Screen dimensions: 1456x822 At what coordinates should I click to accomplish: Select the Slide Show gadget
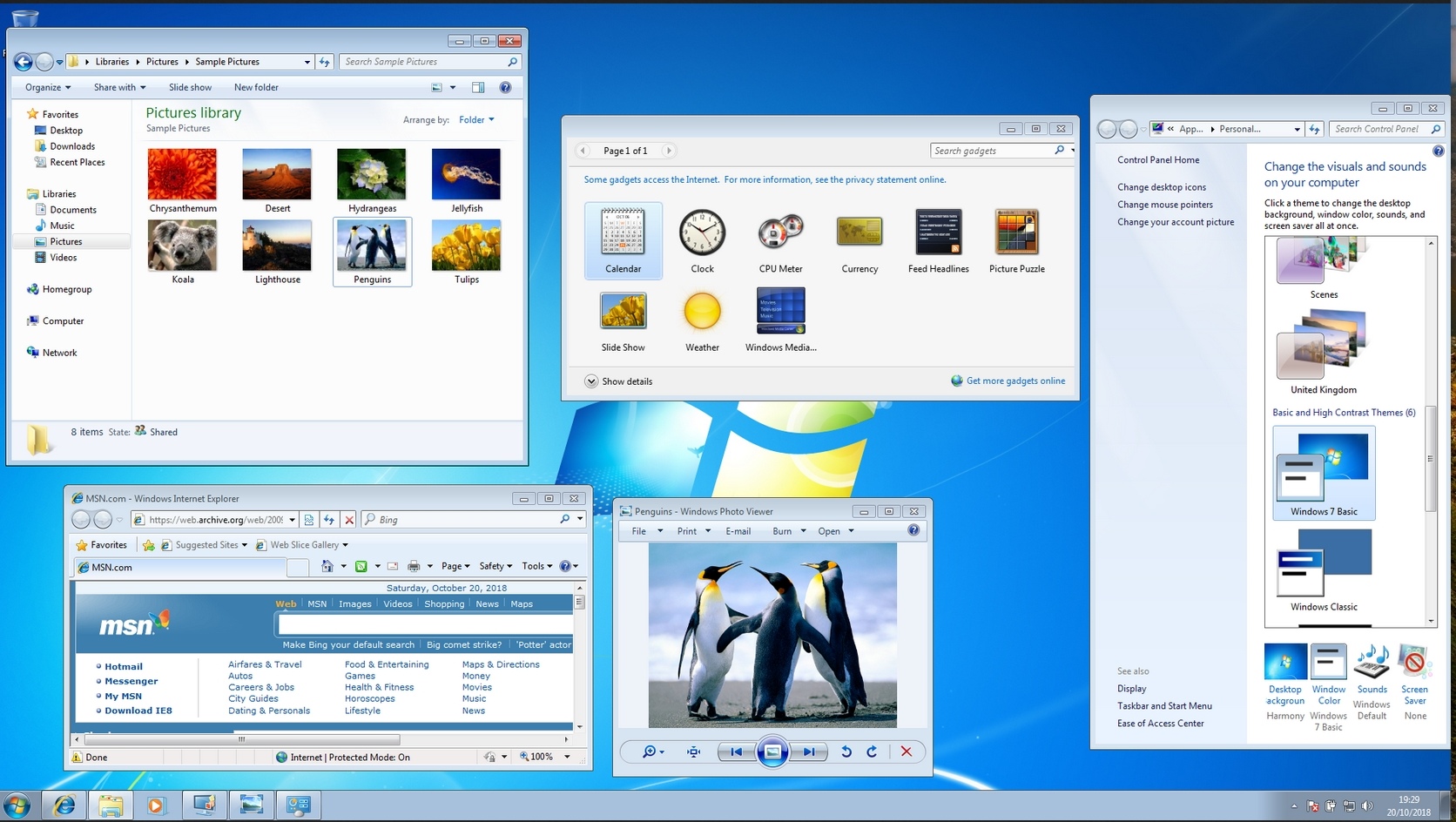tap(624, 320)
